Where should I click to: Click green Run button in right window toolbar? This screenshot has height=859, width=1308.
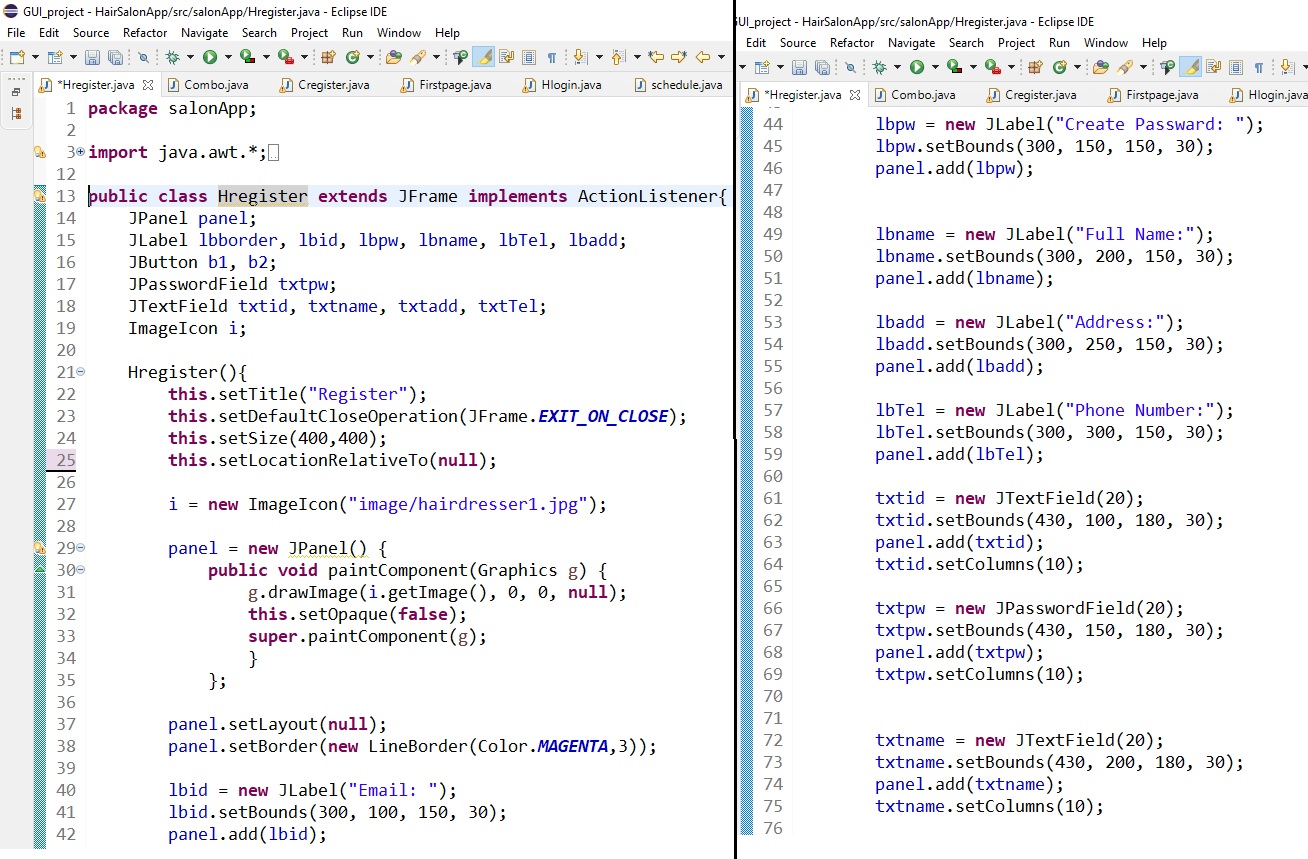click(917, 67)
